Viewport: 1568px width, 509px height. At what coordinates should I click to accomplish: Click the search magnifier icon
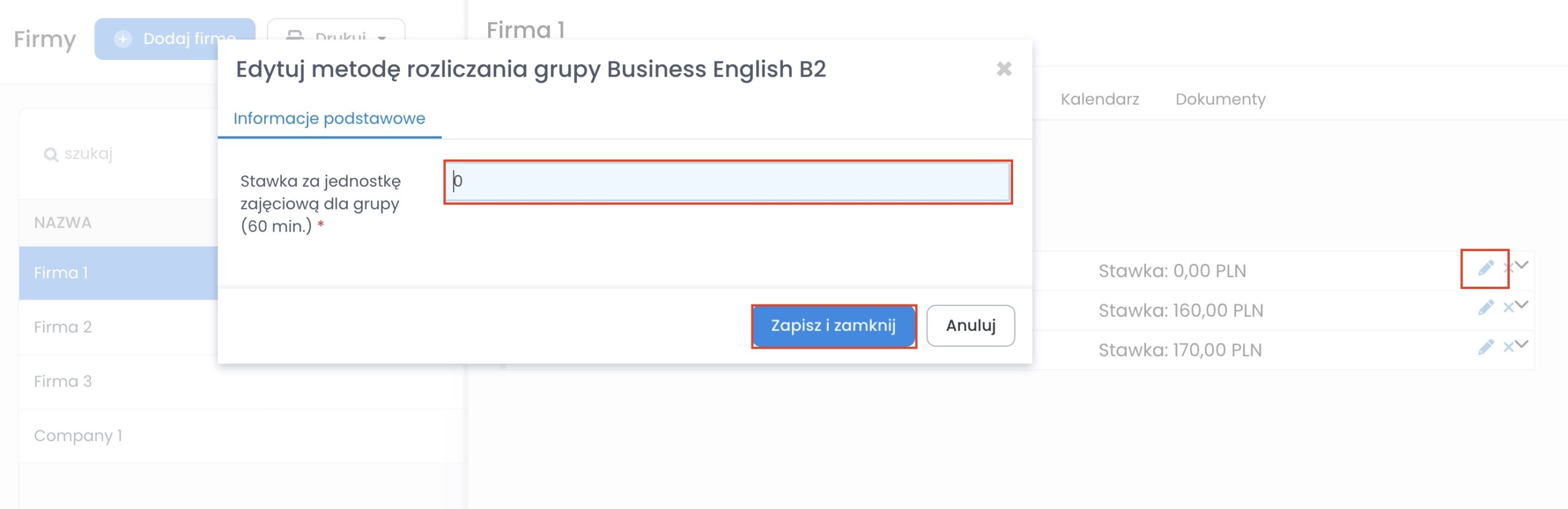click(x=51, y=154)
